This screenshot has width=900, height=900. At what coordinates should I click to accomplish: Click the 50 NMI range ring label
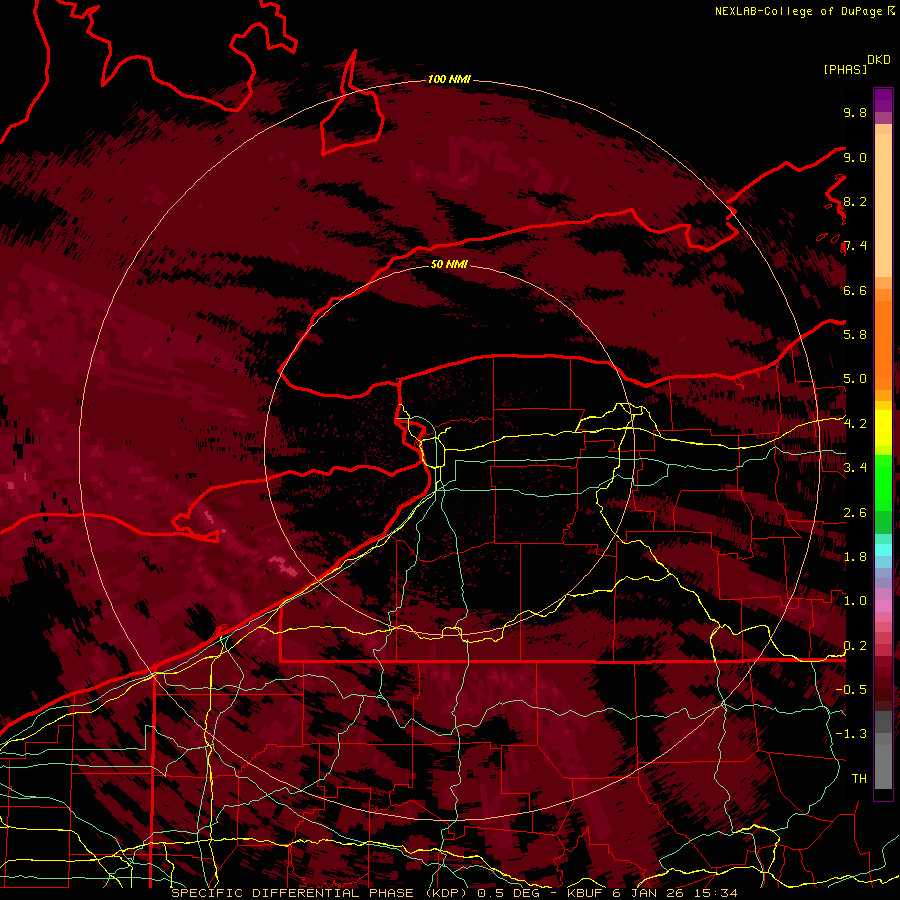click(x=449, y=264)
